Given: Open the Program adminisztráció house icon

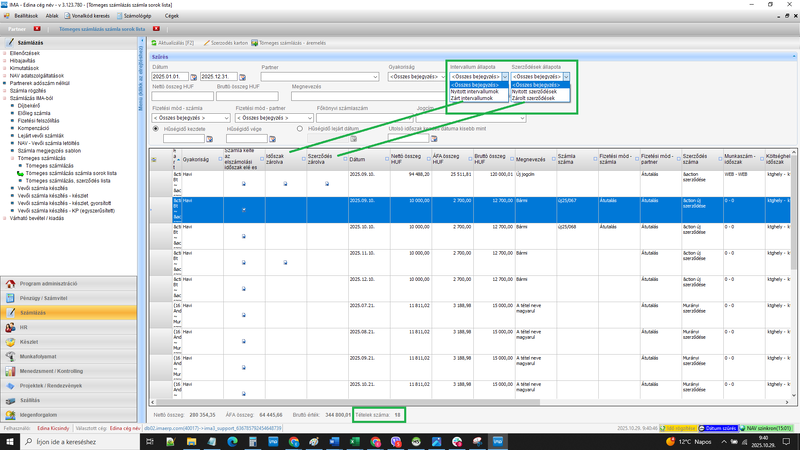Looking at the screenshot, I should tap(10, 284).
